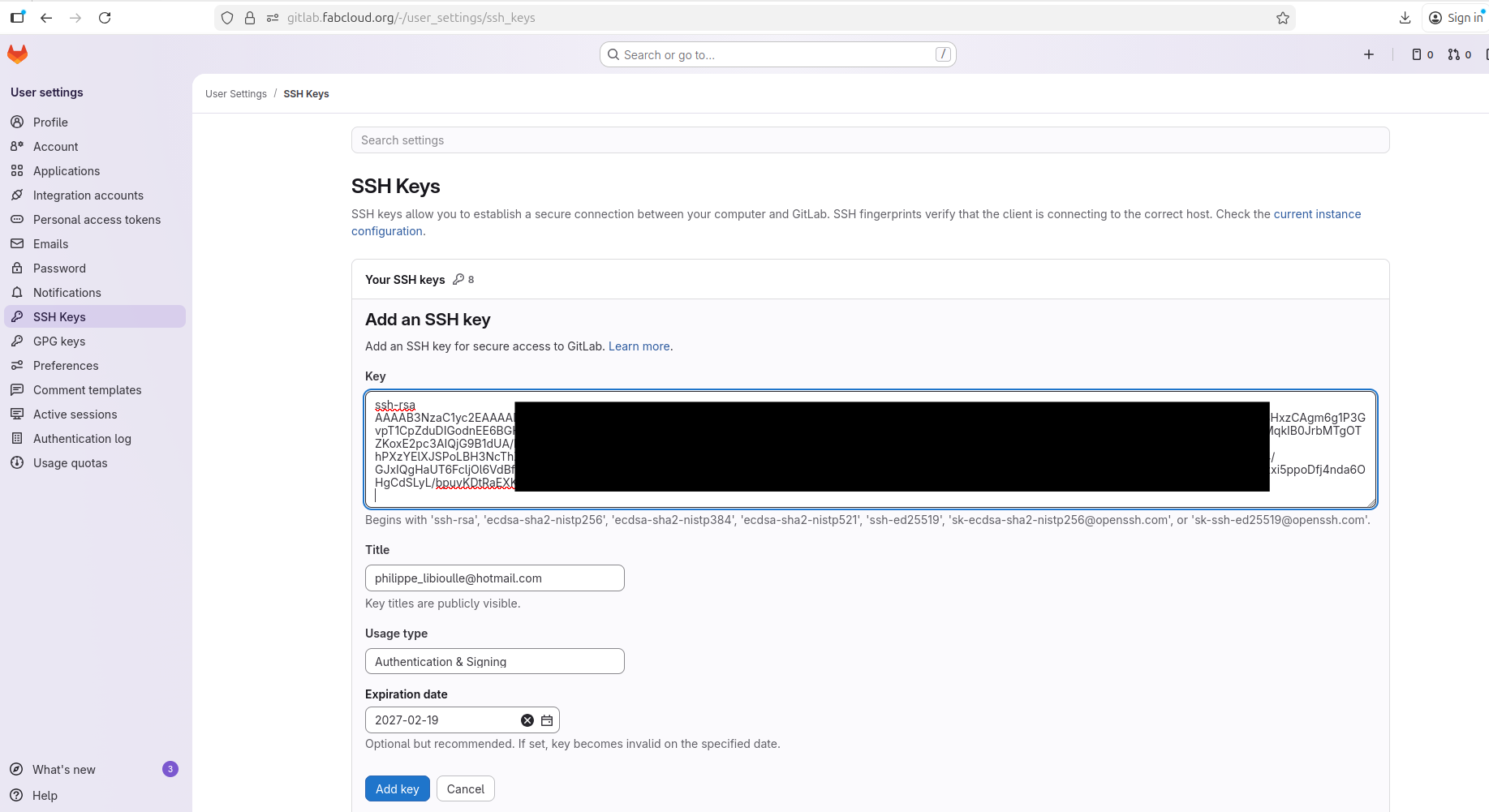Open the issues counter icon
This screenshot has height=812, width=1489.
point(1422,54)
